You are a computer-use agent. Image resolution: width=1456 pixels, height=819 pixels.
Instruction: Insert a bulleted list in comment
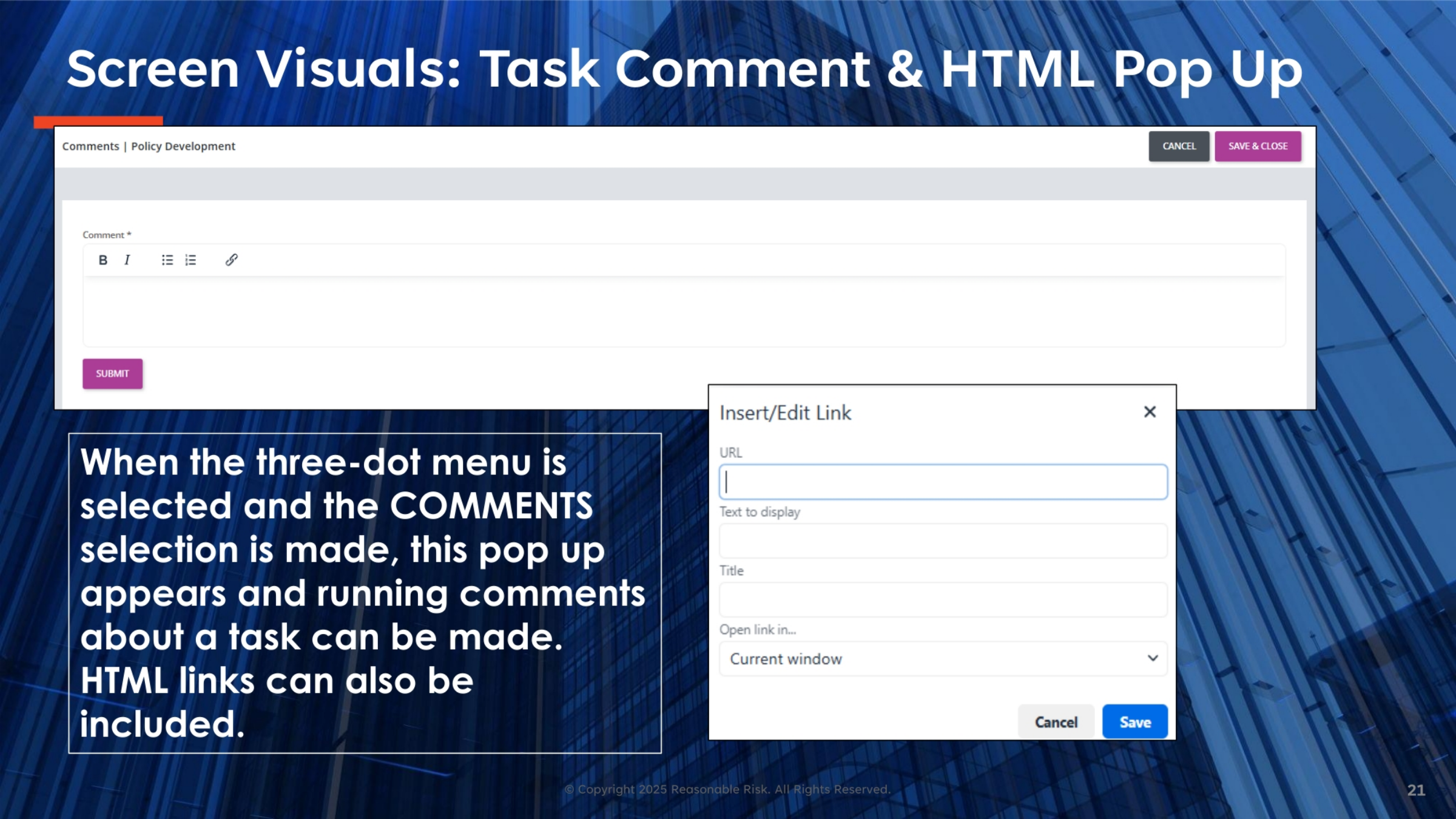click(167, 260)
